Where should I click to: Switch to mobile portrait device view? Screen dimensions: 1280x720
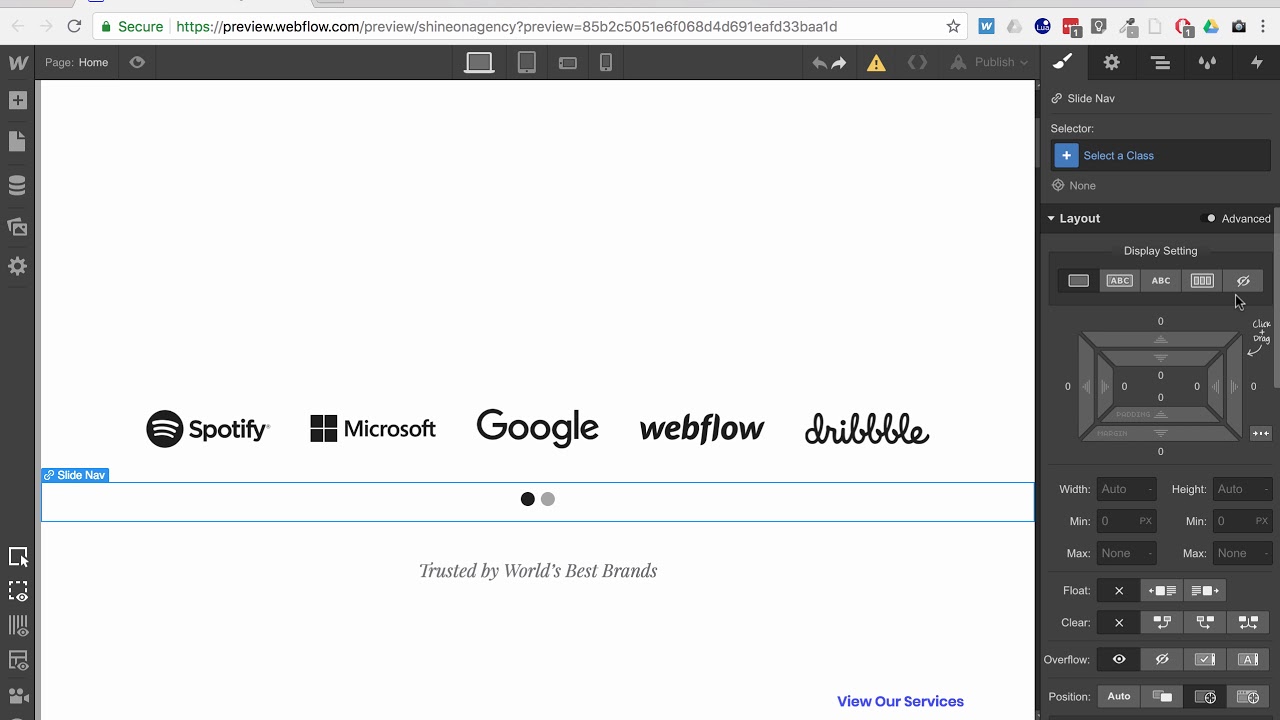click(x=605, y=63)
